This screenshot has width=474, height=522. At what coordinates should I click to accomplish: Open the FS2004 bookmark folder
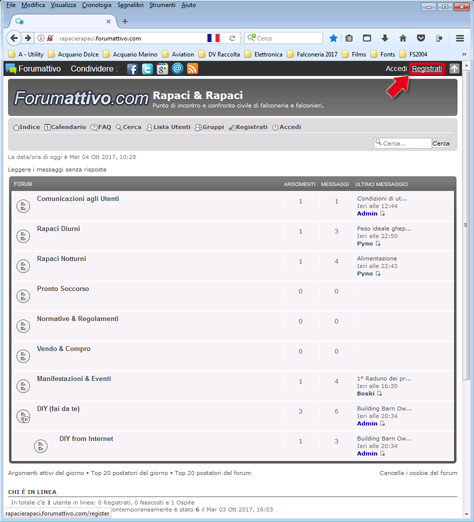[x=414, y=54]
